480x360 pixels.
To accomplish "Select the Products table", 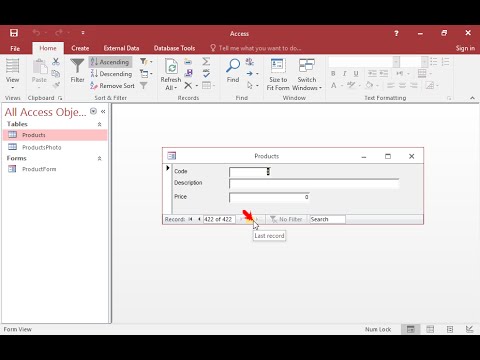I will (x=55, y=135).
